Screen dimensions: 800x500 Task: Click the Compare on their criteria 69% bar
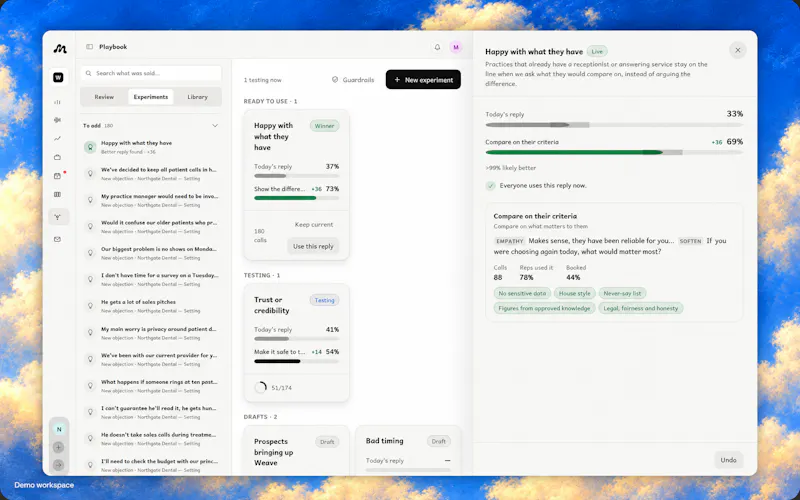coord(614,153)
